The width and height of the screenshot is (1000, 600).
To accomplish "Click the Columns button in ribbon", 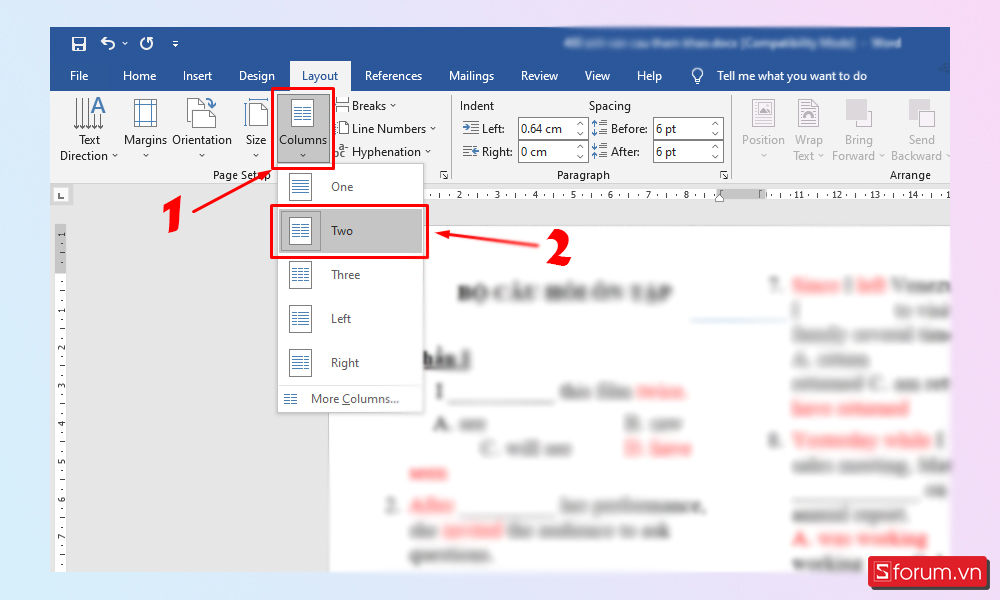I will 303,128.
